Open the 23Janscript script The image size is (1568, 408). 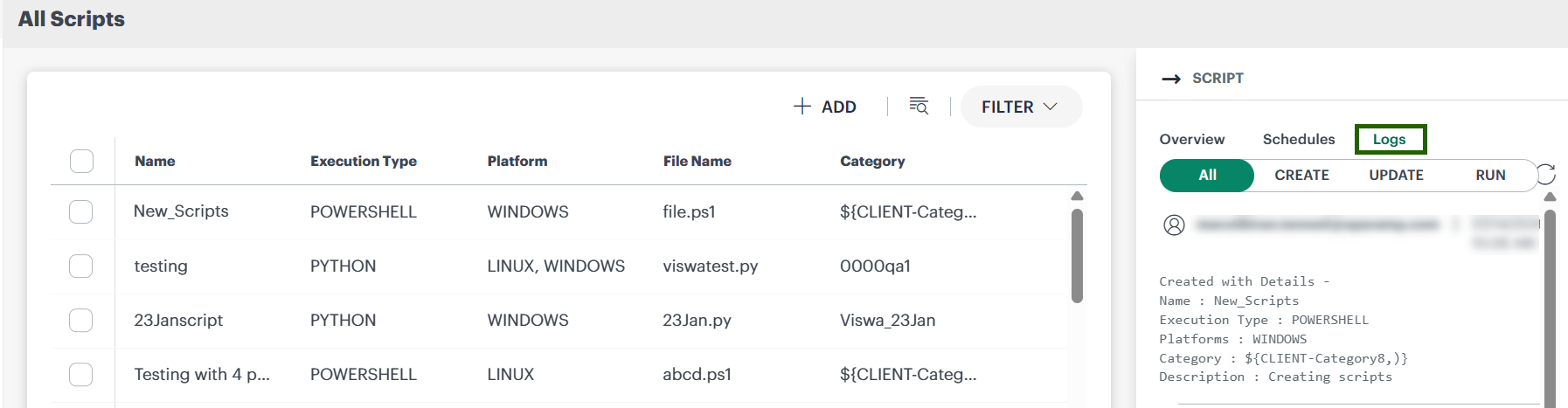[x=178, y=321]
